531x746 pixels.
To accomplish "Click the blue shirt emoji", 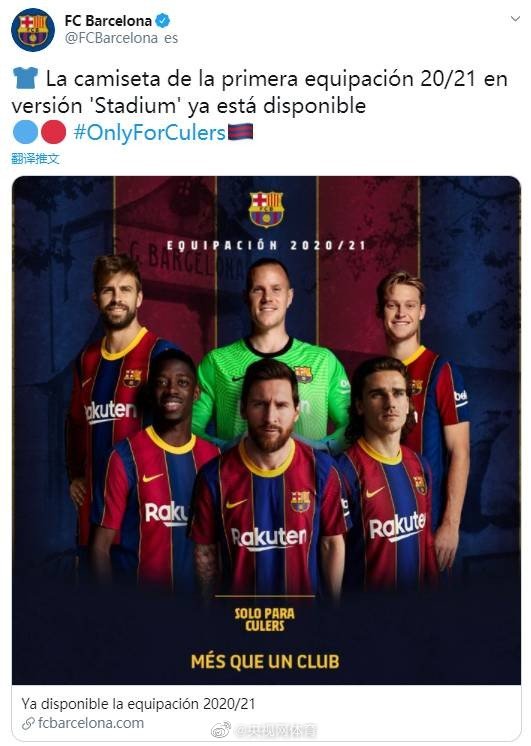I will click(x=25, y=78).
